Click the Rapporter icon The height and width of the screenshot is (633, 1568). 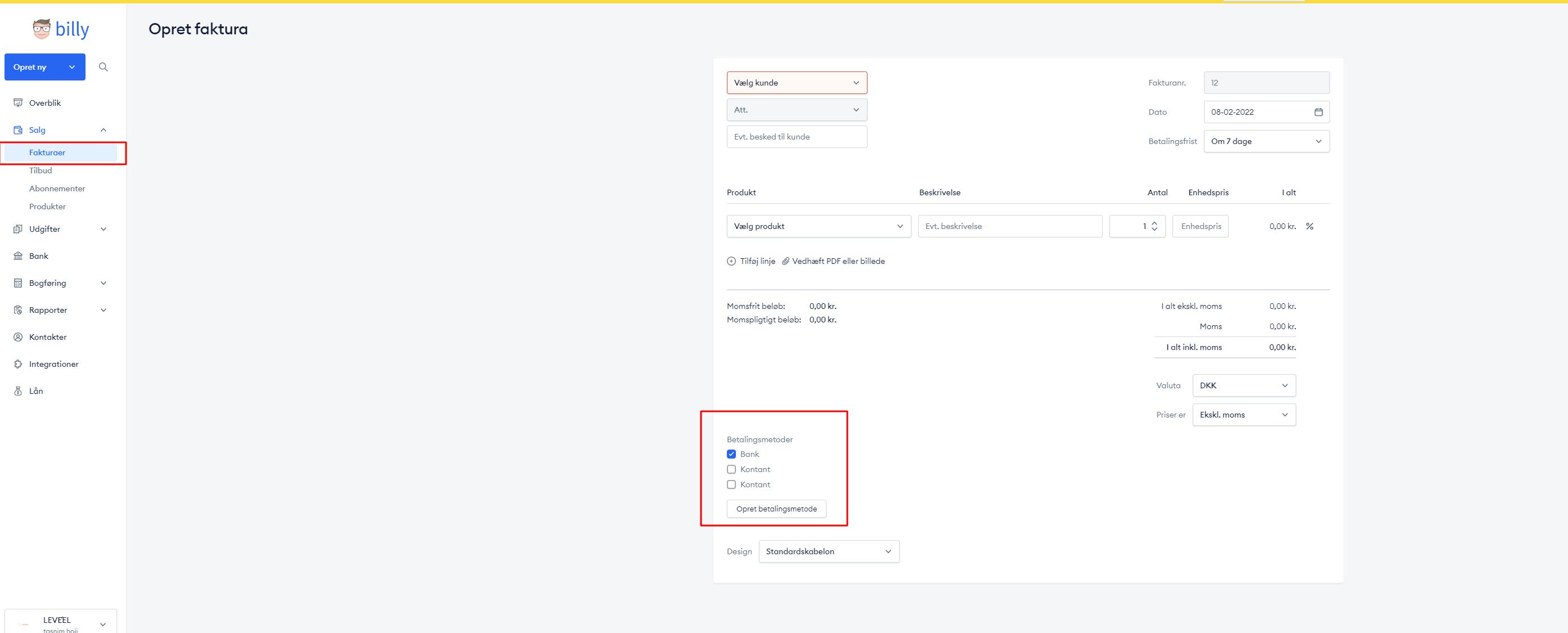tap(18, 310)
